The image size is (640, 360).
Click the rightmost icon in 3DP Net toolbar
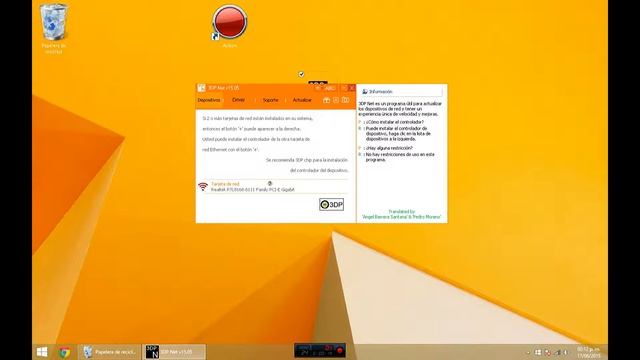345,100
